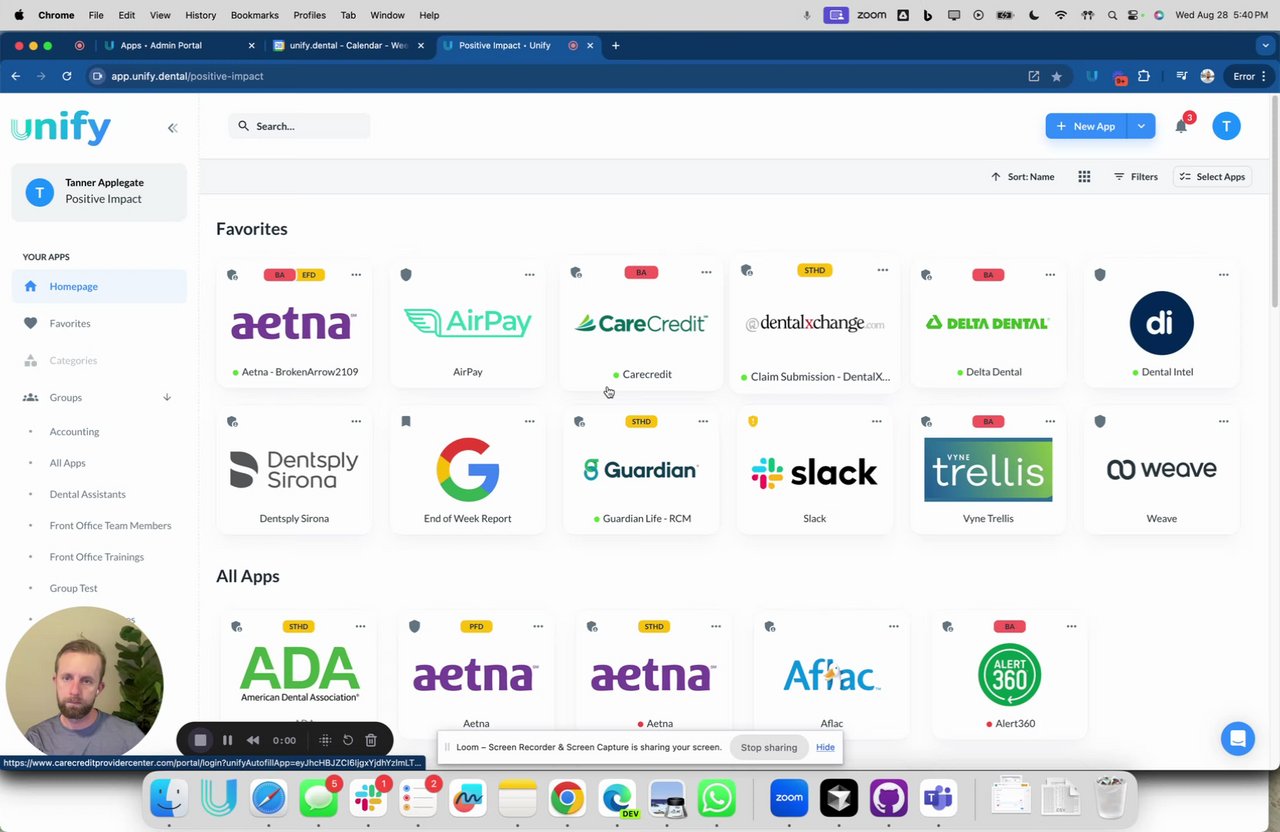The height and width of the screenshot is (832, 1280).
Task: Open the End of Week Report Google icon
Action: 467,469
